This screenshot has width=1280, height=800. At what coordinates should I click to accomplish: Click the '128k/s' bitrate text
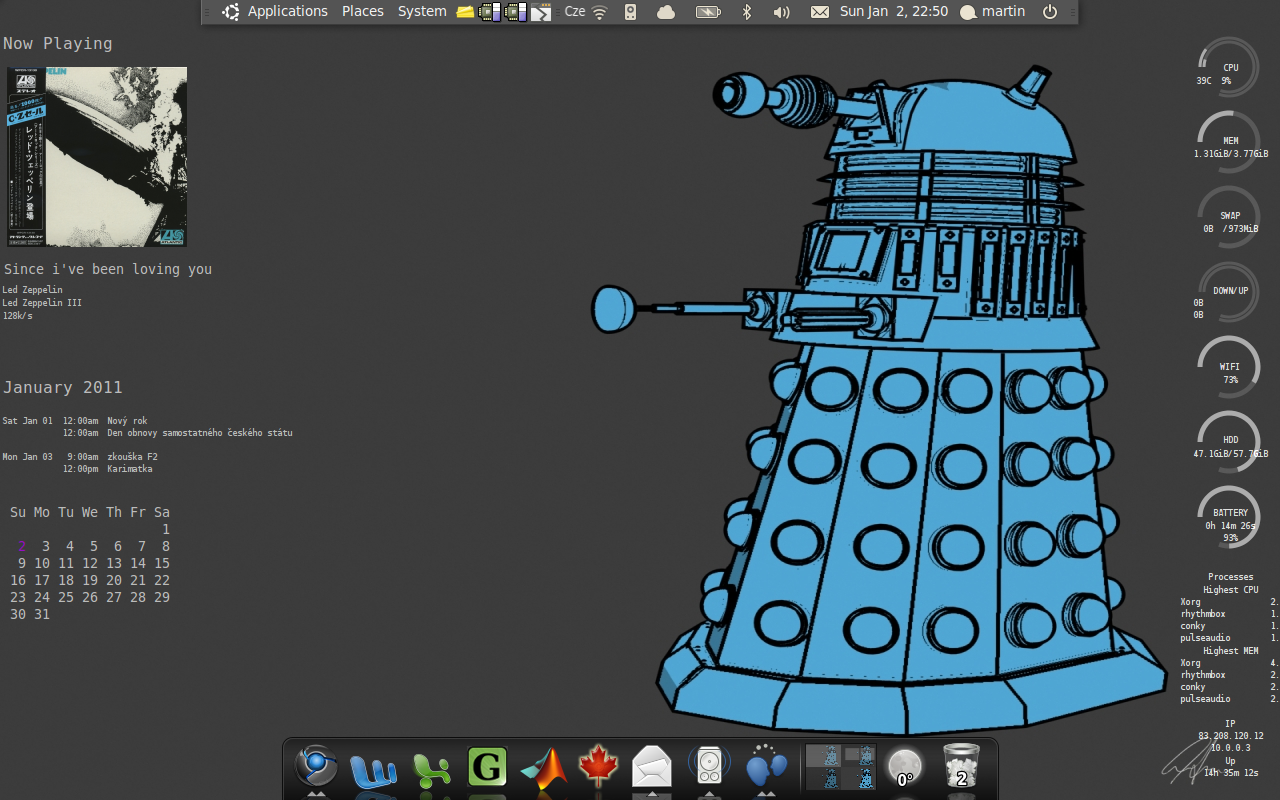(17, 315)
